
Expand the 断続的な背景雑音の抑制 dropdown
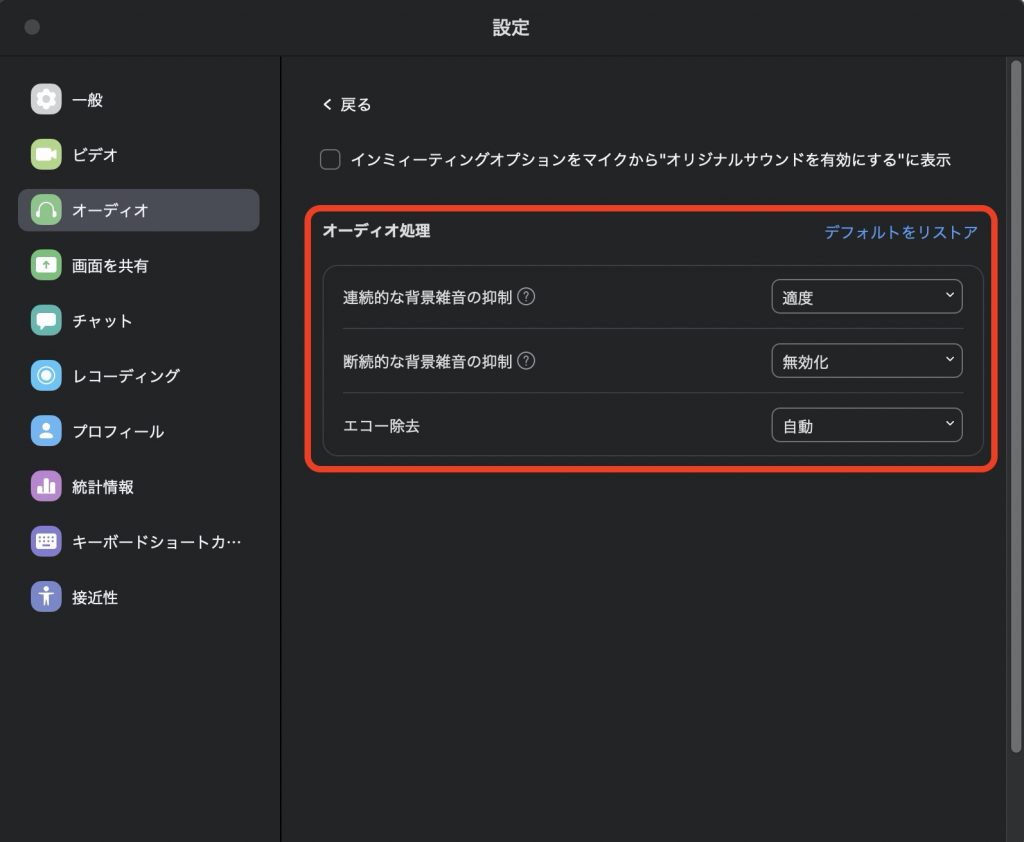pos(866,362)
